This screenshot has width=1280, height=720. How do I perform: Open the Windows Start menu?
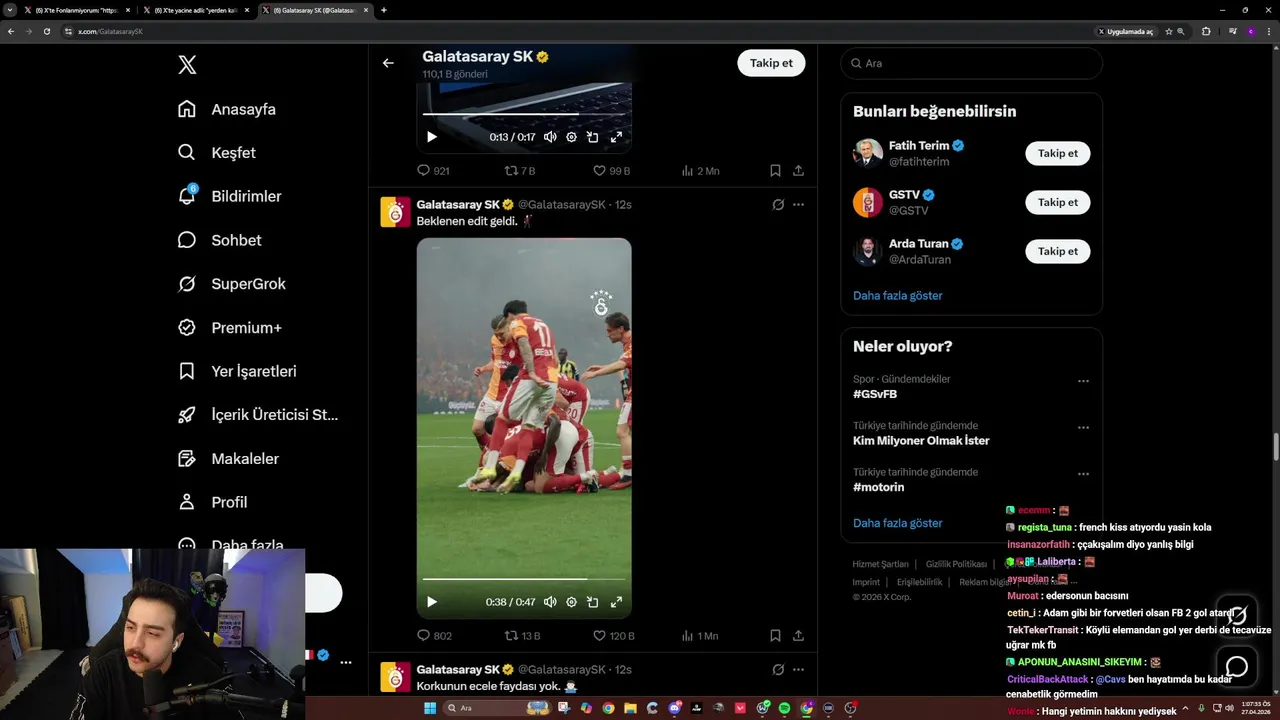430,708
